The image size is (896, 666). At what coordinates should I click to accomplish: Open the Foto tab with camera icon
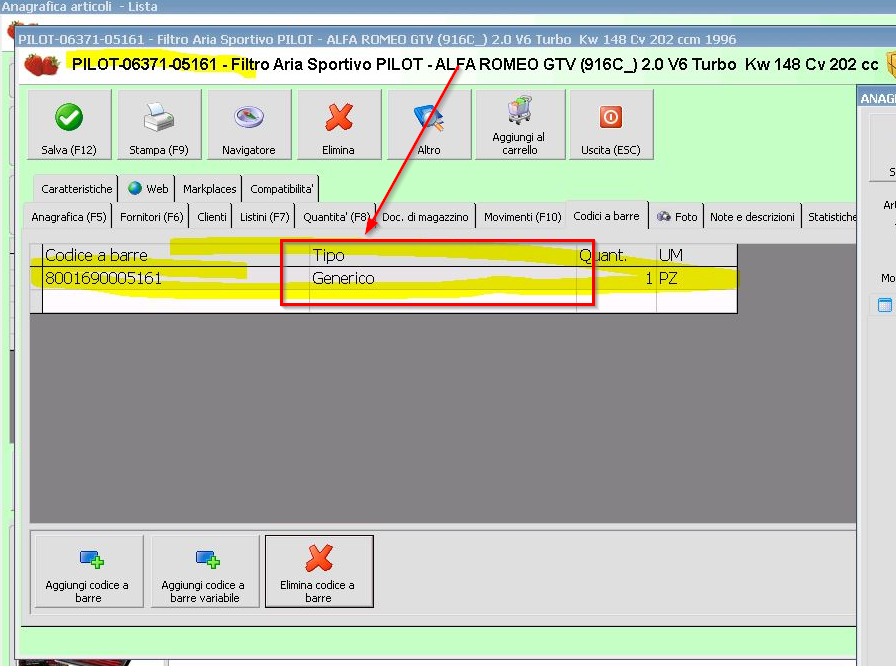pyautogui.click(x=677, y=217)
